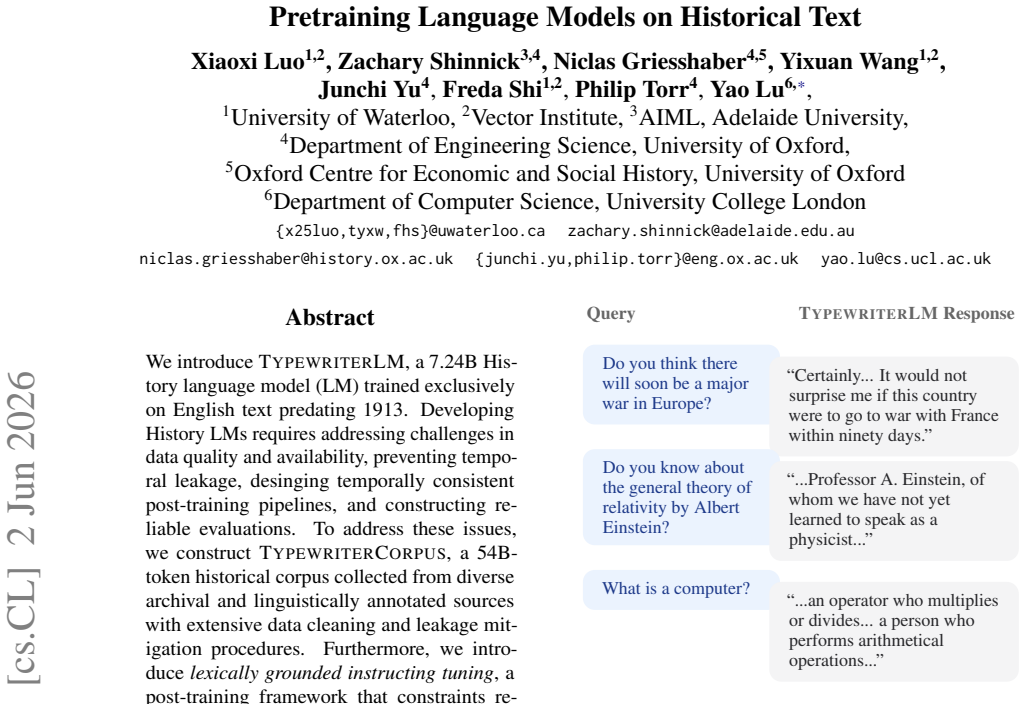Click author name Philip Torr
1021x704 pixels.
pyautogui.click(x=632, y=89)
